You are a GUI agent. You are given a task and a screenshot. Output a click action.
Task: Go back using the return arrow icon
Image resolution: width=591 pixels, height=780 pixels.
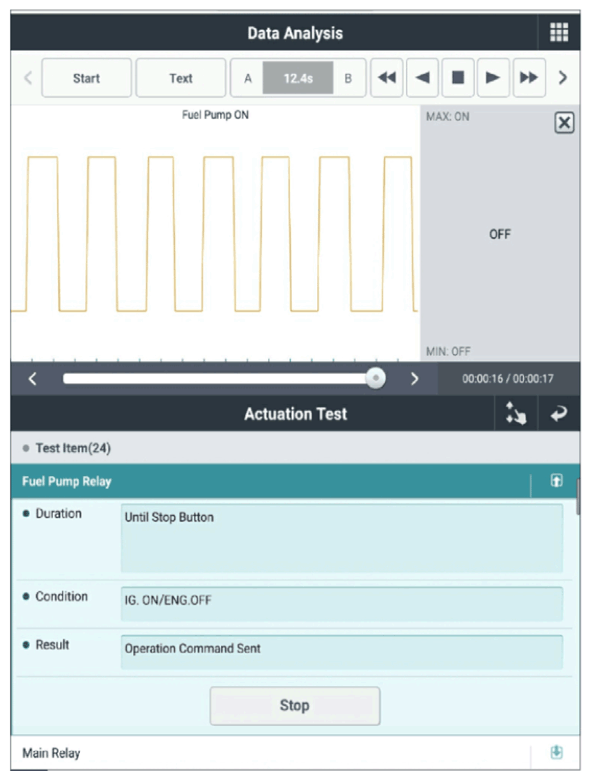pos(559,413)
